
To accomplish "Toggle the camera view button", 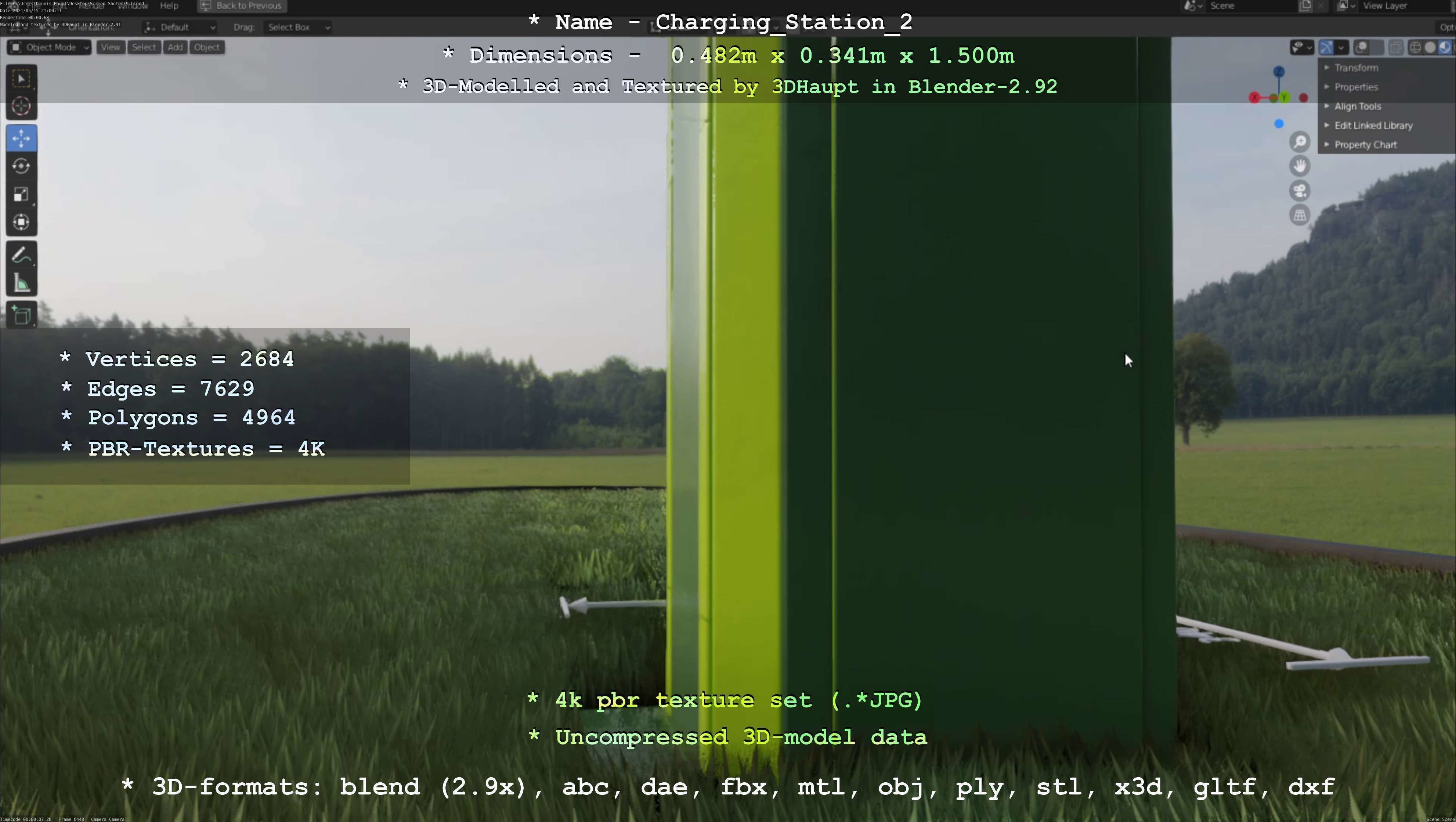I will tap(1300, 191).
